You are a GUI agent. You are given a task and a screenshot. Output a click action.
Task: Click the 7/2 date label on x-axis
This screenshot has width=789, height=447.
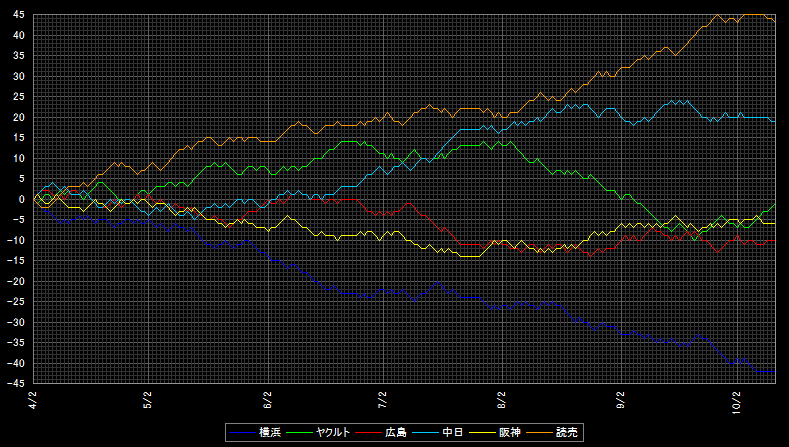pos(383,401)
